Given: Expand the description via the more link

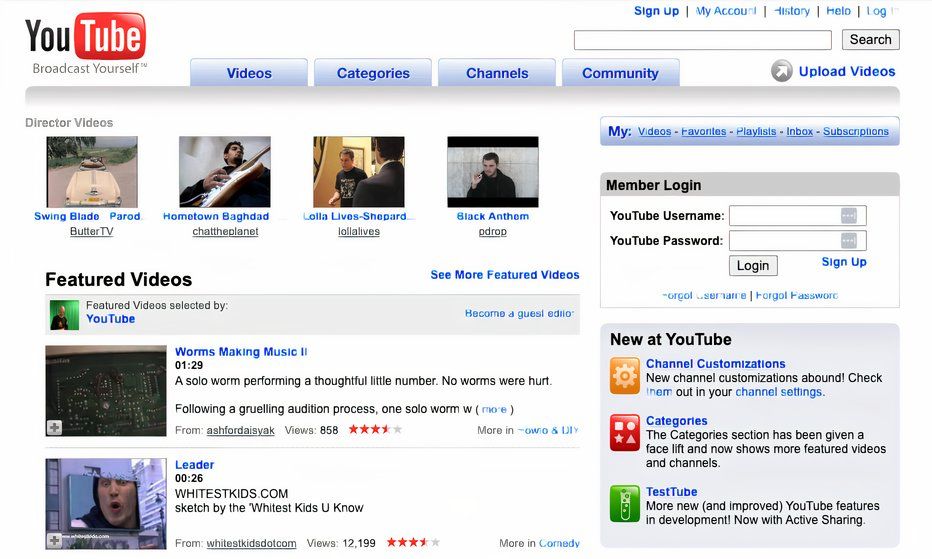Looking at the screenshot, I should (x=494, y=409).
